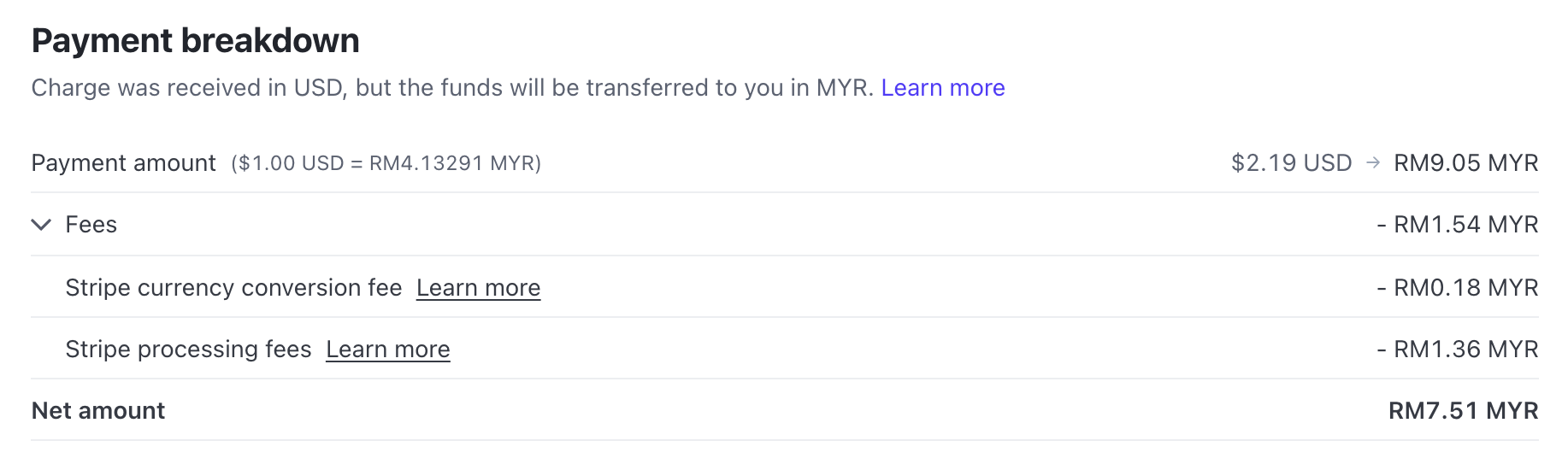Click the Payment amount label
1568x470 pixels.
123,163
